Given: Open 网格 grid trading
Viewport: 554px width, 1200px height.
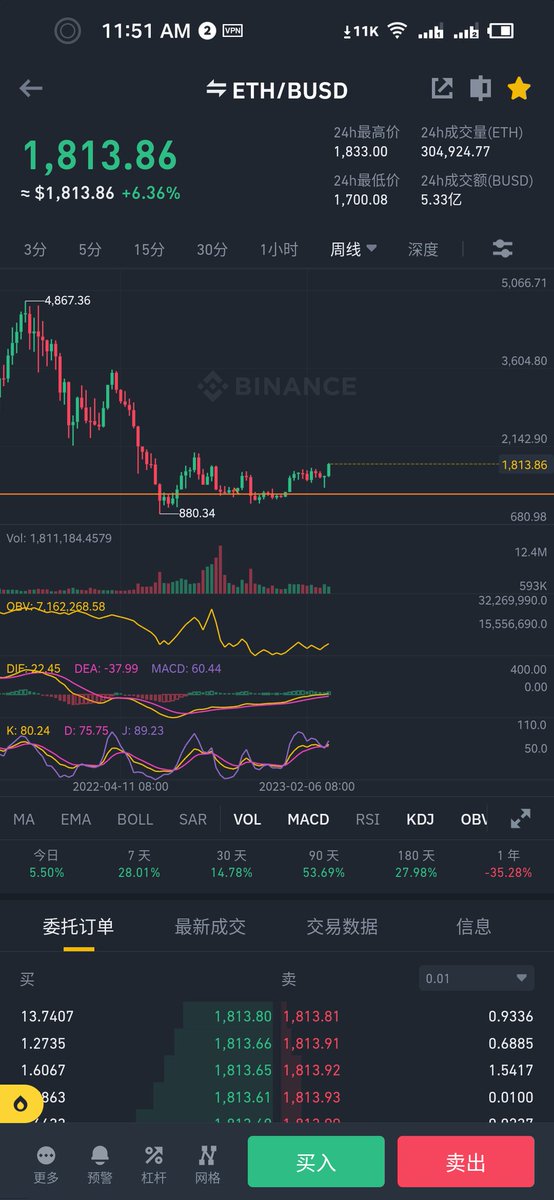Looking at the screenshot, I should coord(208,1164).
